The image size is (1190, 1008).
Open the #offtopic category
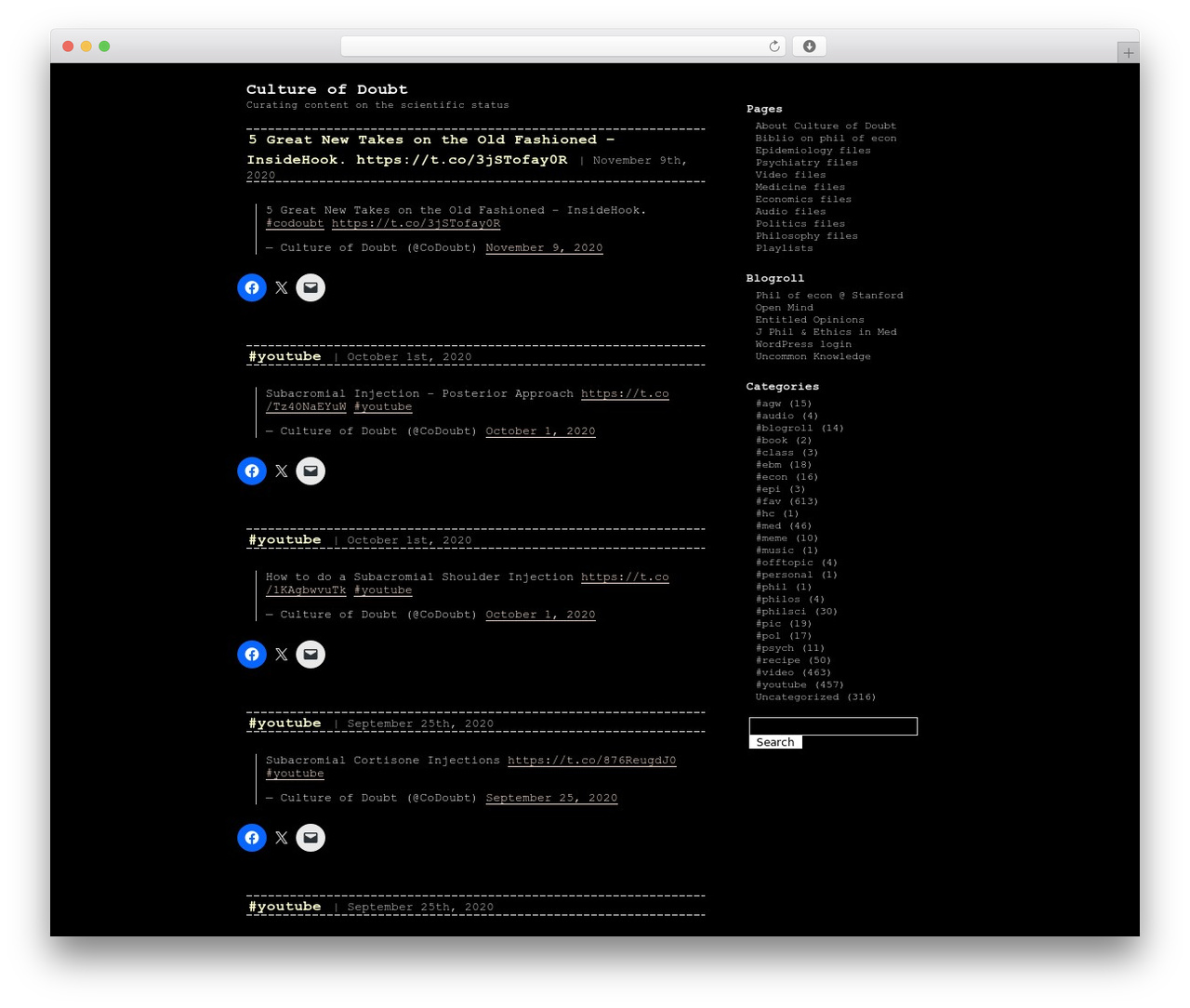coord(784,563)
